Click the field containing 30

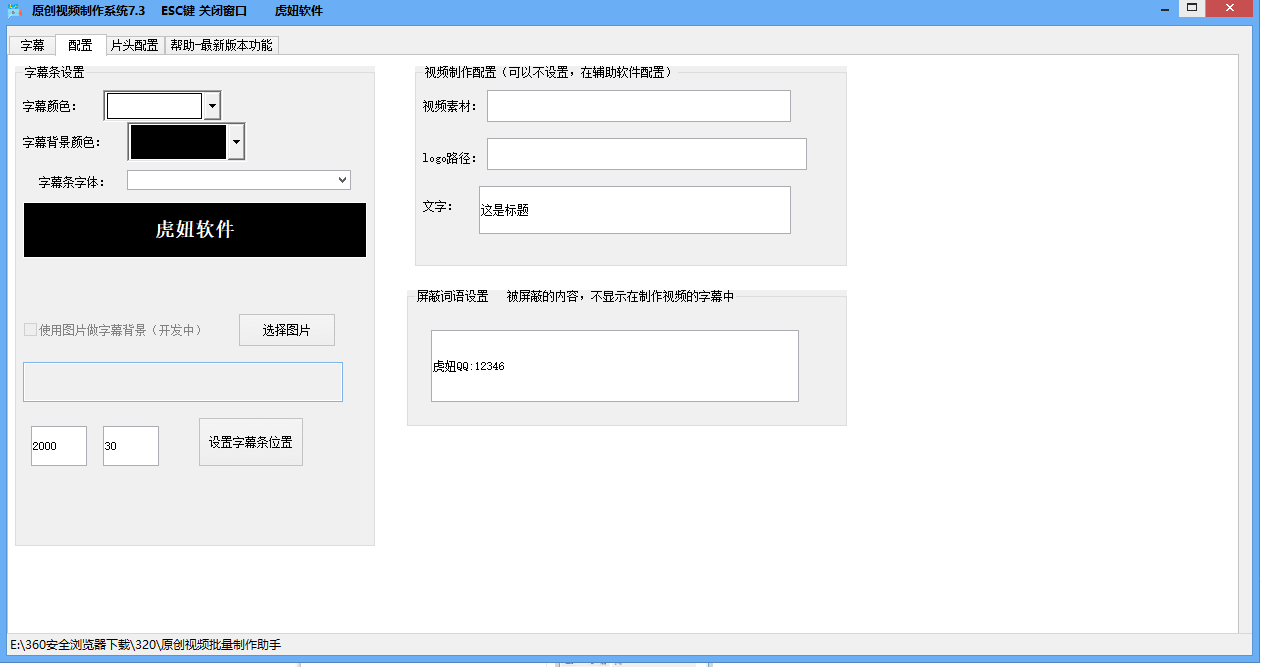[x=131, y=446]
